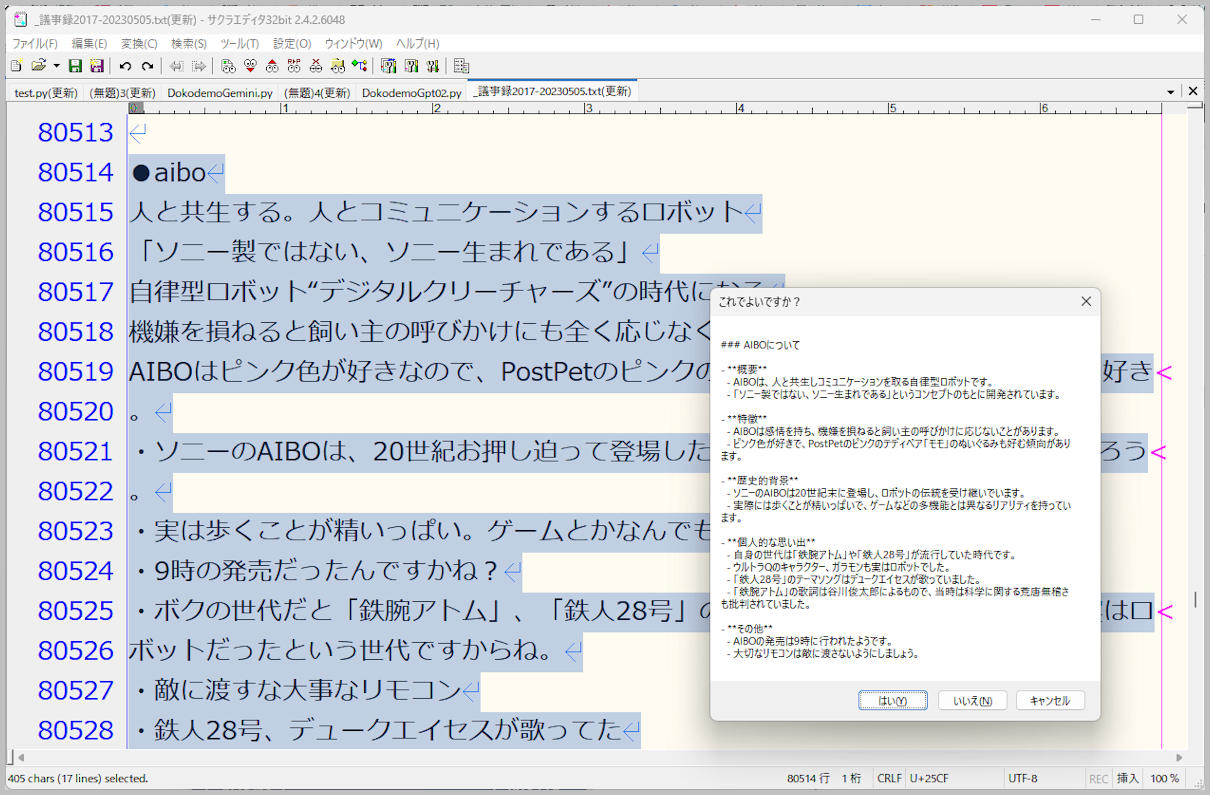Open Find with the binoculars icon

pyautogui.click(x=228, y=66)
